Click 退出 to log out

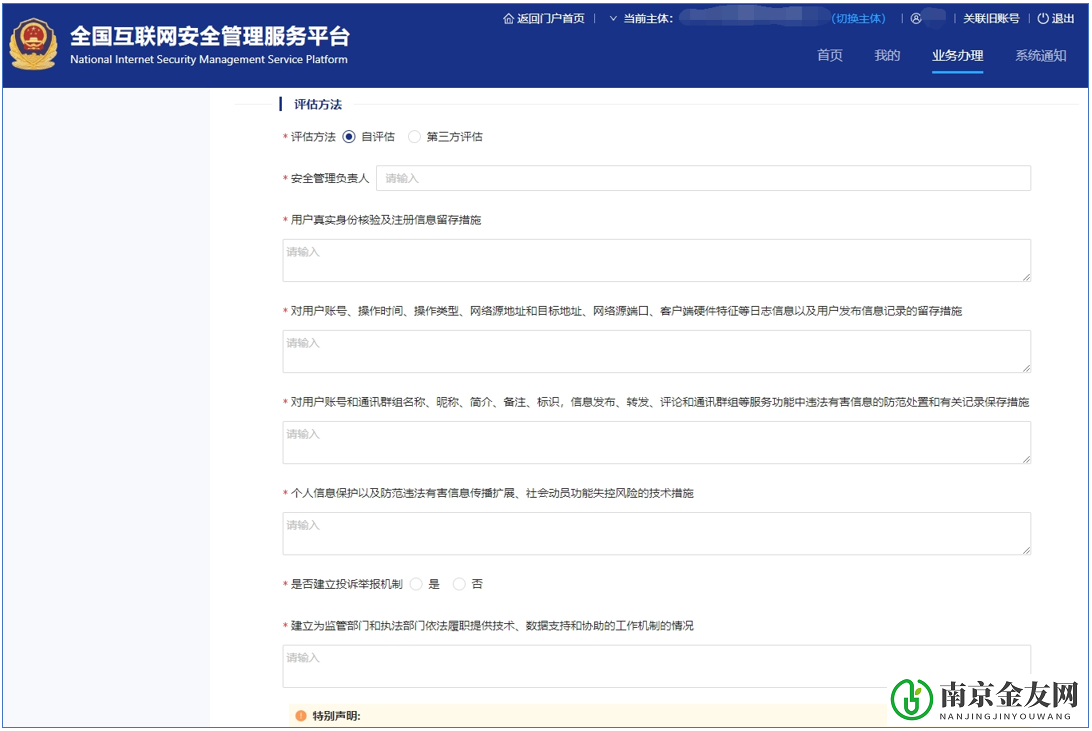pyautogui.click(x=1063, y=17)
